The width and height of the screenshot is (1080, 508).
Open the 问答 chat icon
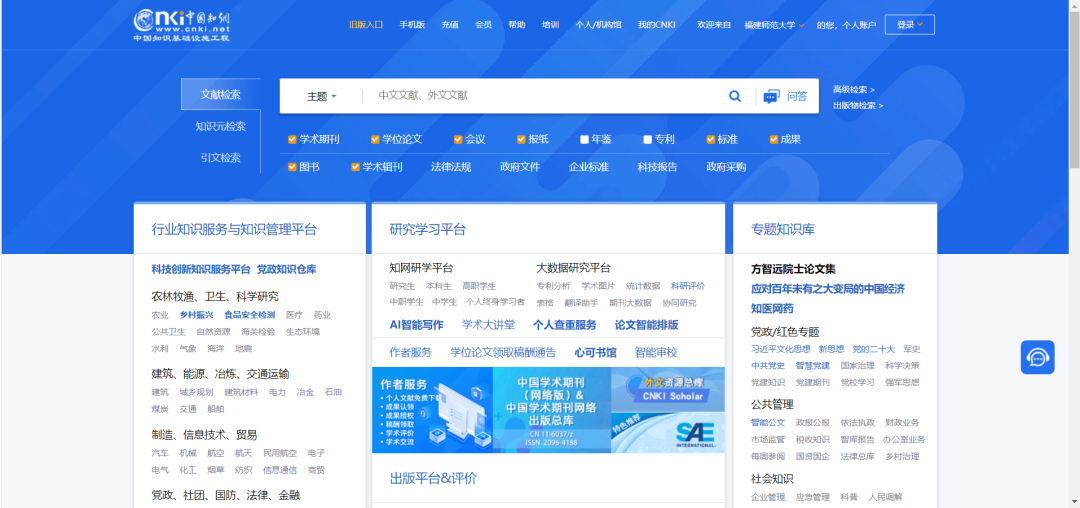771,96
